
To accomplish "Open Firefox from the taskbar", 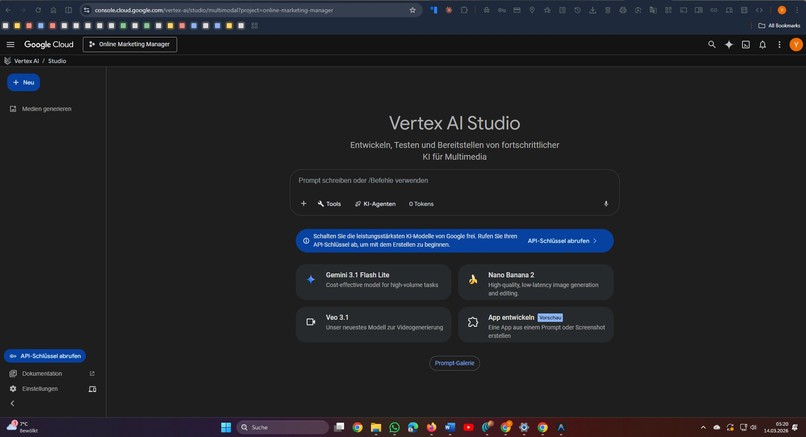I will pos(431,427).
